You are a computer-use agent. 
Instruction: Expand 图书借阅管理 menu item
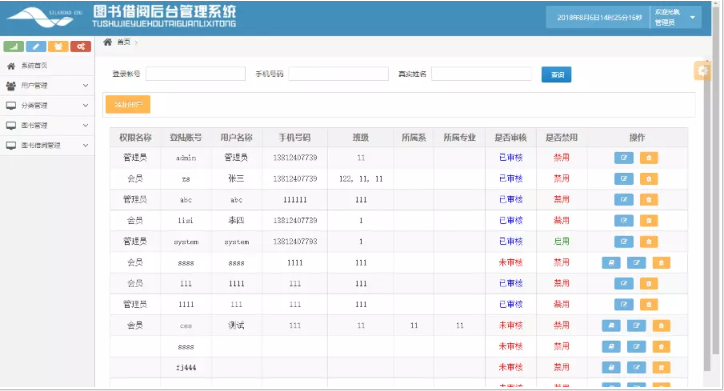(x=47, y=145)
